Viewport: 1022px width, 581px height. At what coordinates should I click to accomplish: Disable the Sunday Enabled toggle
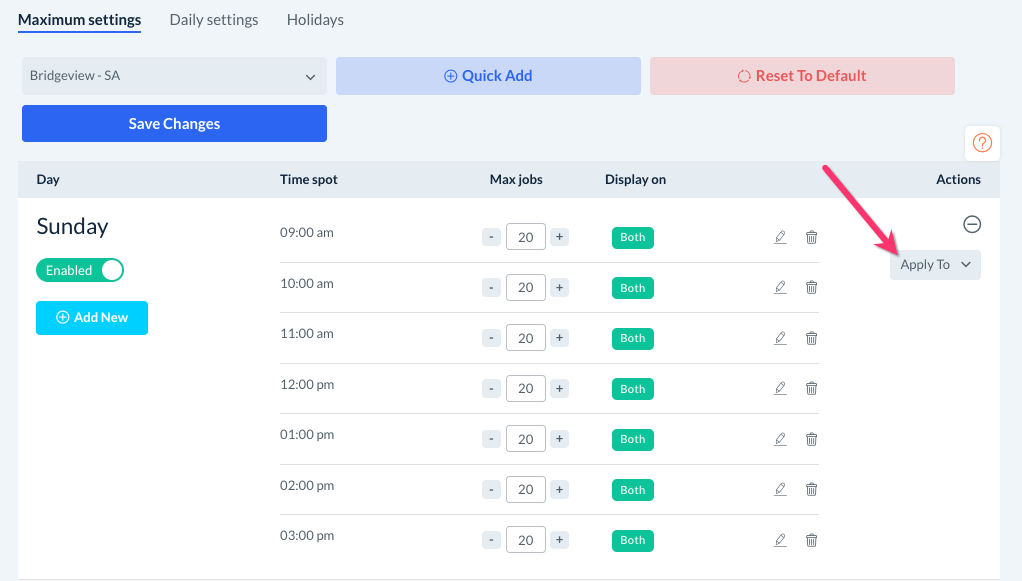point(80,270)
